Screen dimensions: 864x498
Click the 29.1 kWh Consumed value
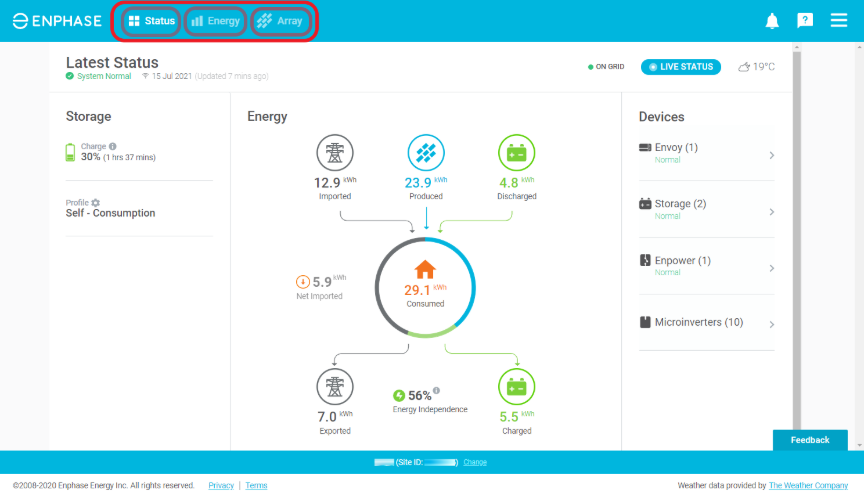425,290
